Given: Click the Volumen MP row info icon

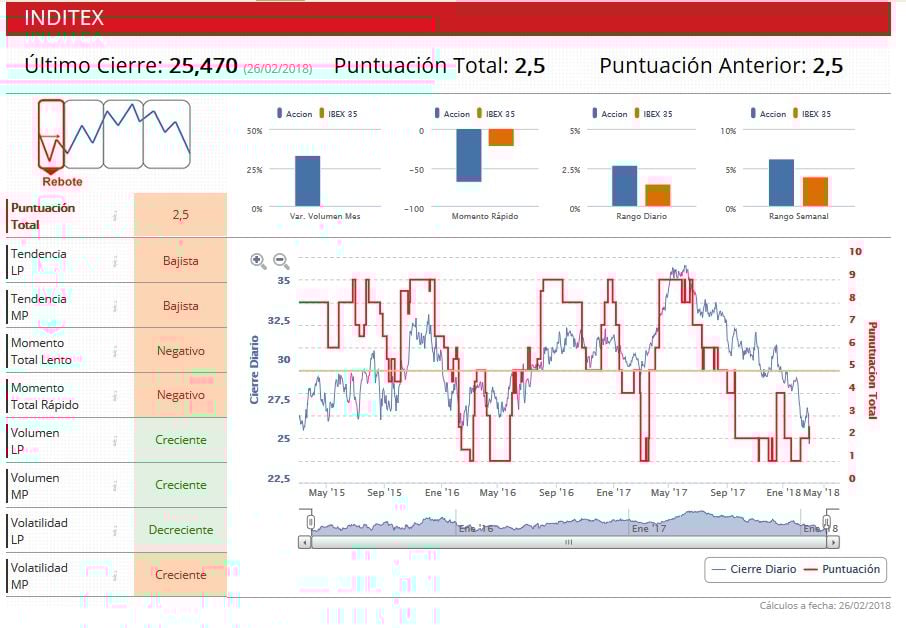Looking at the screenshot, I should click(115, 486).
